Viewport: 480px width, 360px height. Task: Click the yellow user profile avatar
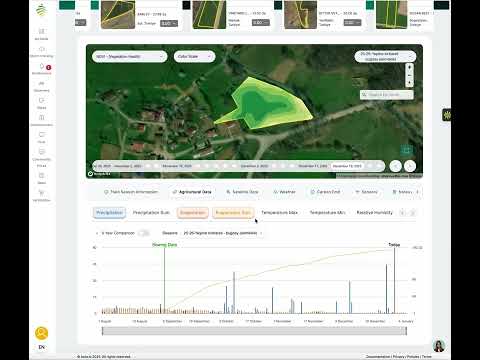tap(42, 333)
